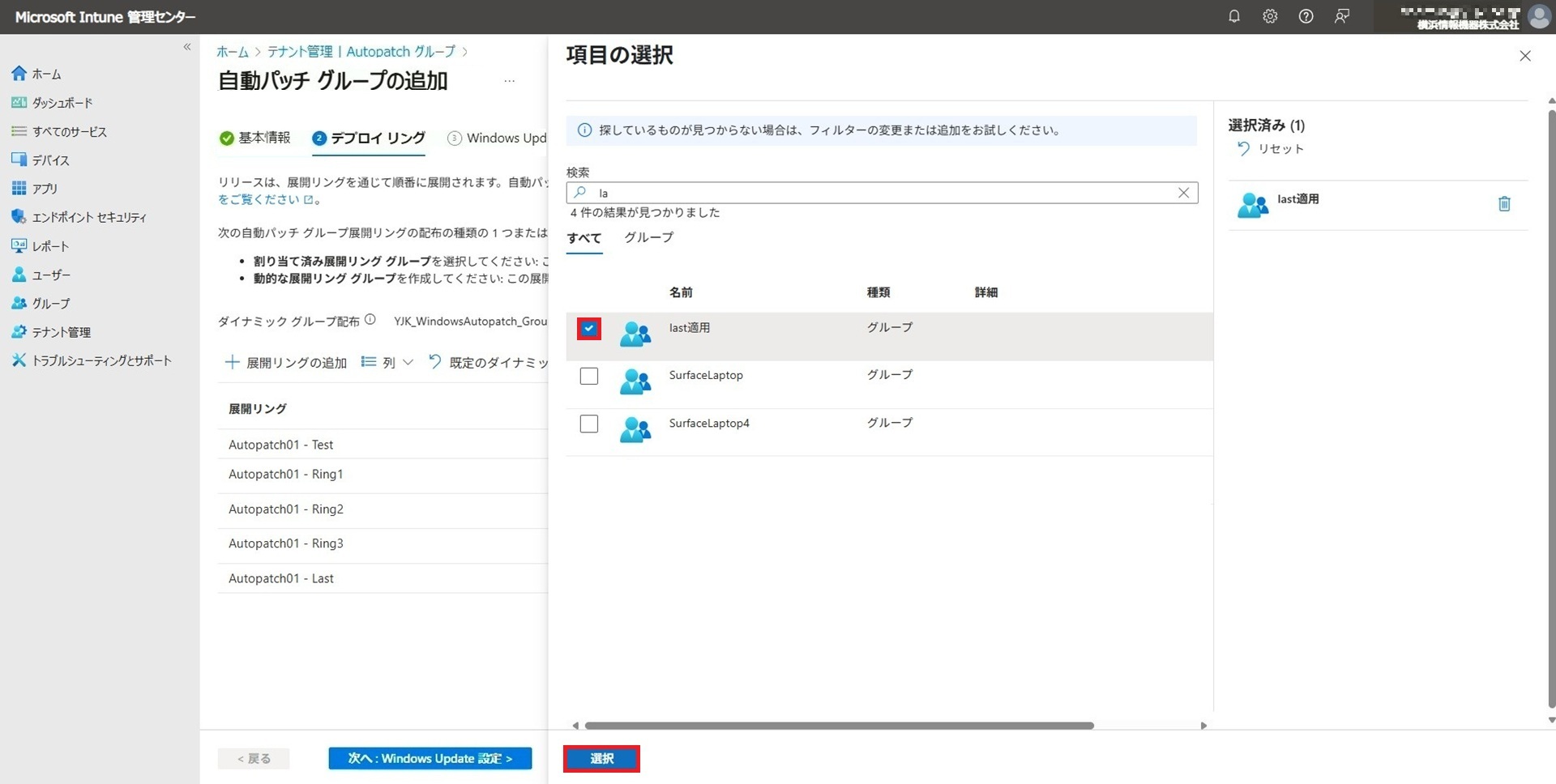Uncheck the last適用 group checkbox
This screenshot has height=784, width=1556.
point(589,329)
